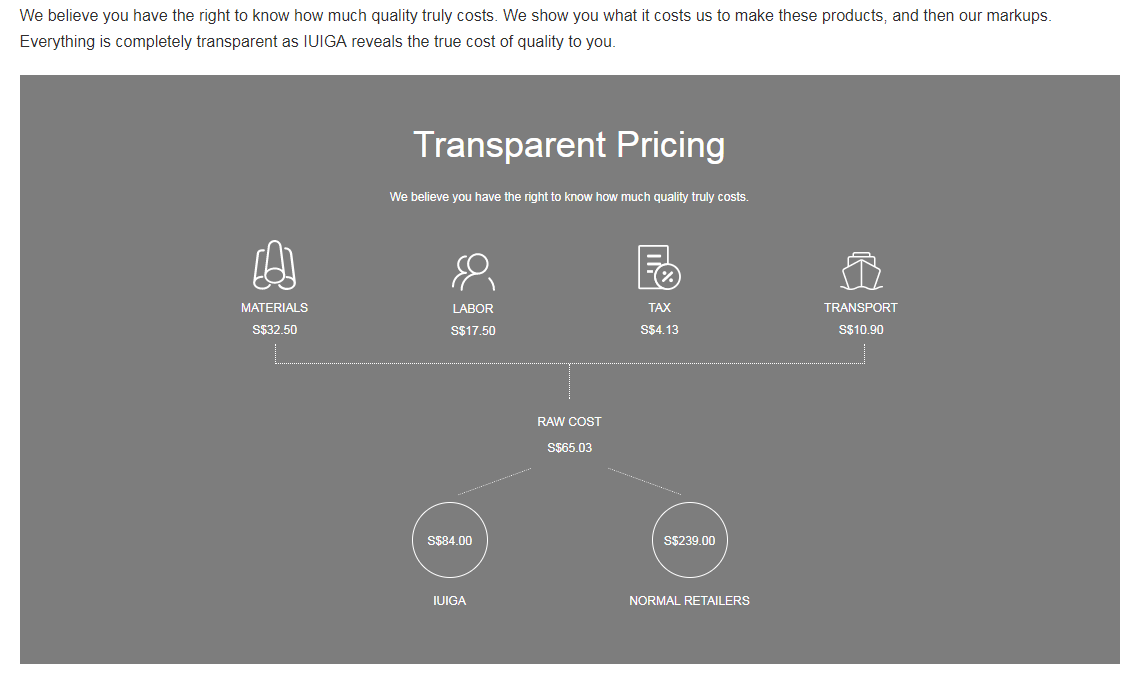The height and width of the screenshot is (677, 1138).
Task: Click the S$32.50 materials cost
Action: click(x=274, y=330)
